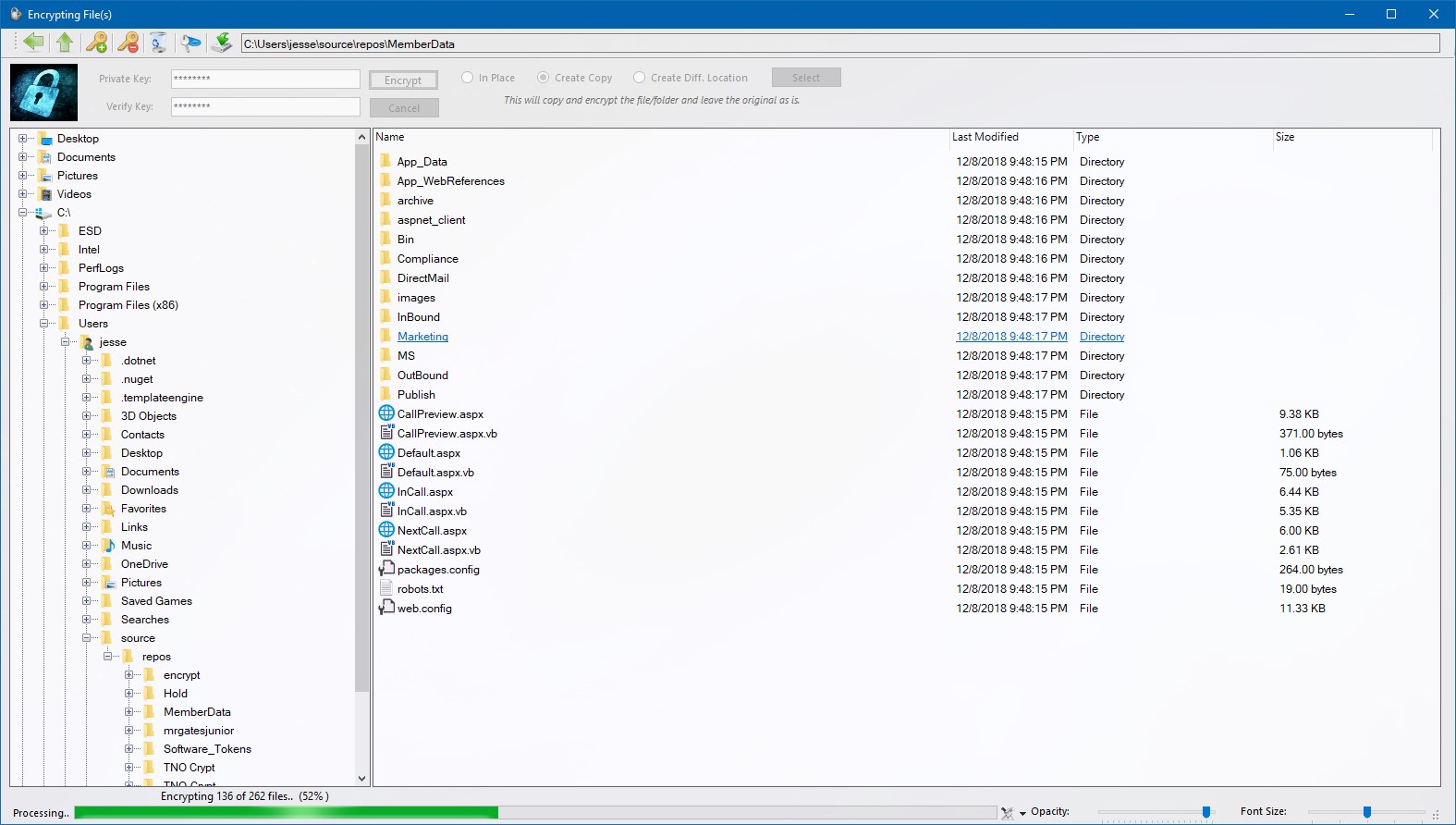Screen dimensions: 1456x825
Task: Click the web.config file icon
Action: 386,608
